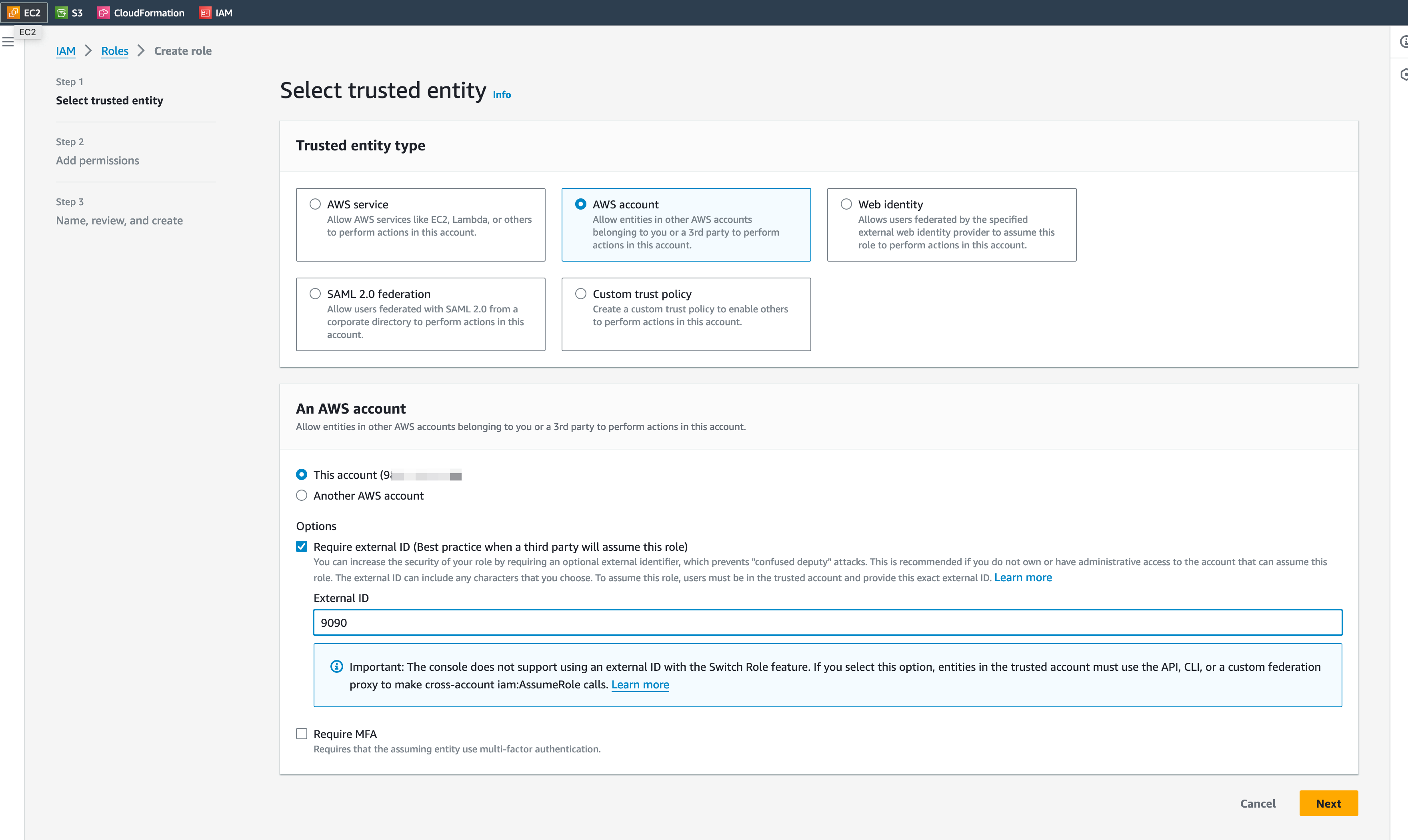Open the Info panel icon on right edge
Screen dimensions: 1408x840
pos(1404,41)
